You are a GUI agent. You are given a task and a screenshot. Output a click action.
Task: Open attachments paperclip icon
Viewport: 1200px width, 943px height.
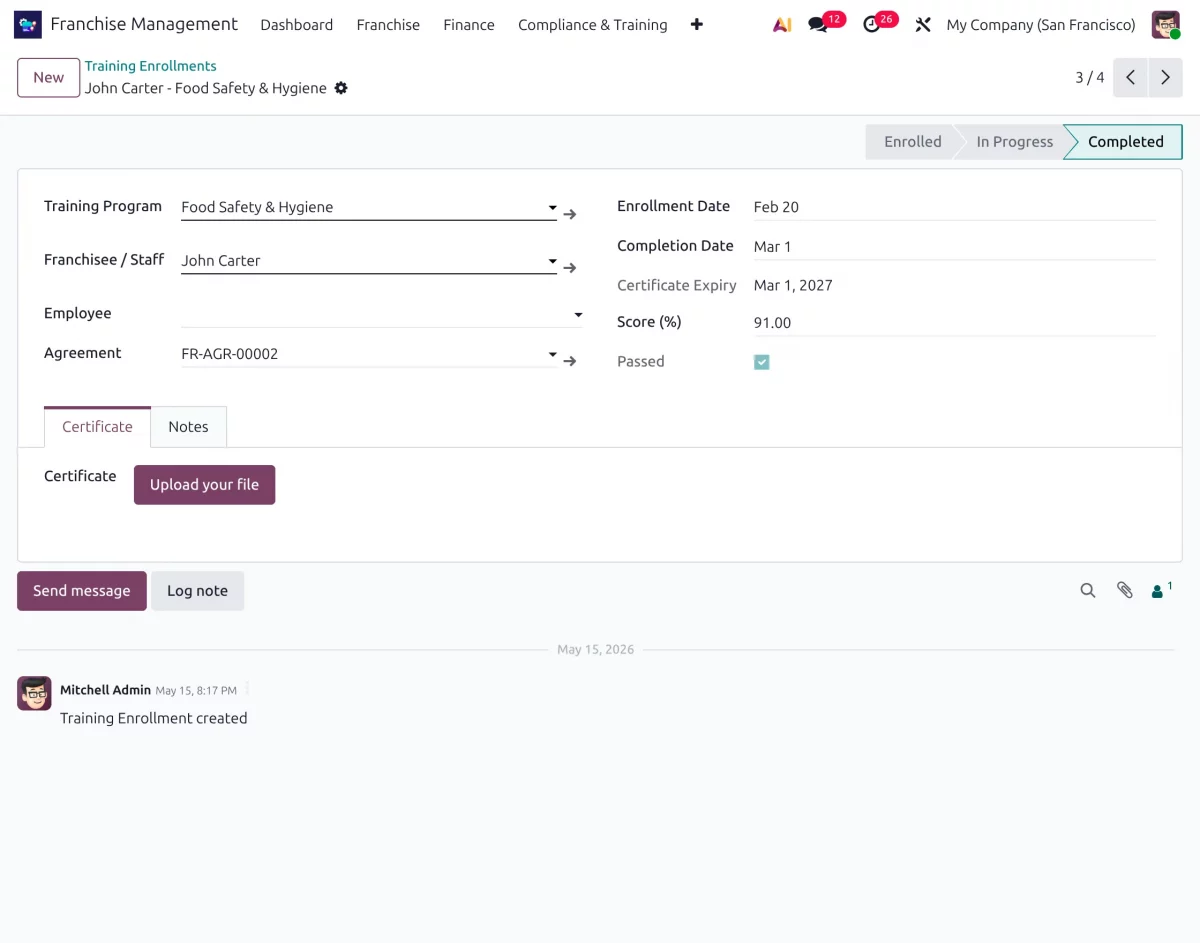(x=1125, y=591)
